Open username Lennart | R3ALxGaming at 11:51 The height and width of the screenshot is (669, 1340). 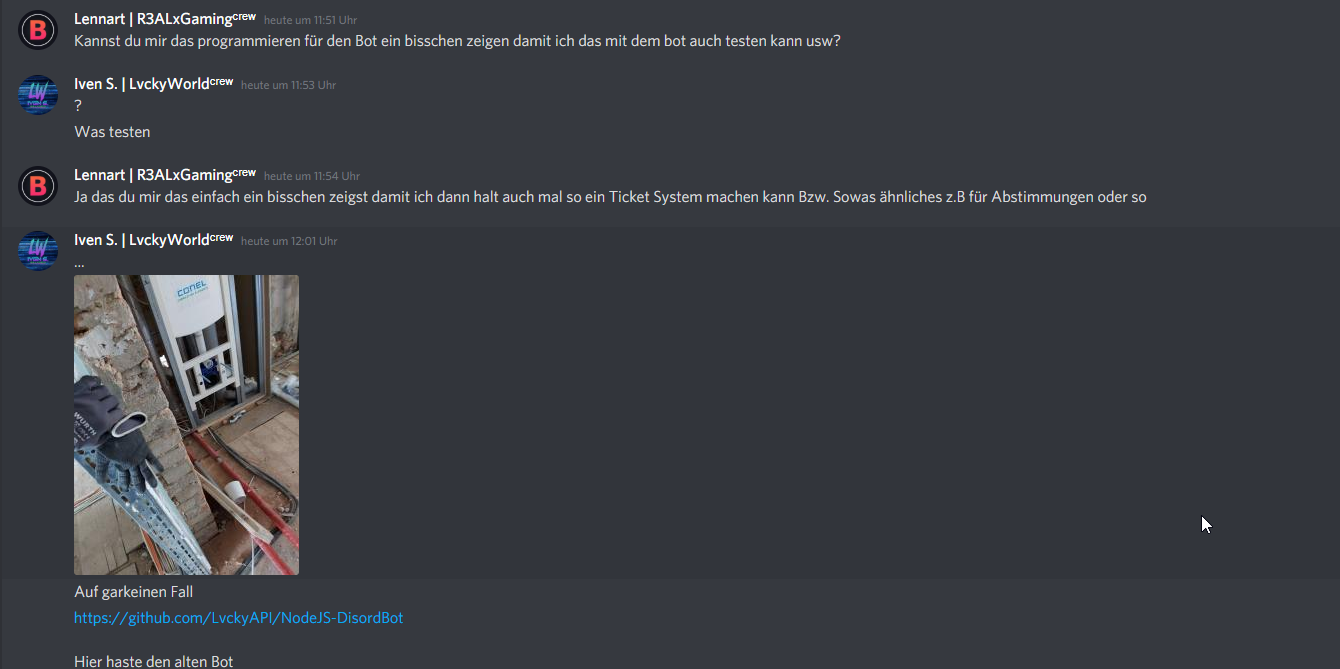coord(152,19)
